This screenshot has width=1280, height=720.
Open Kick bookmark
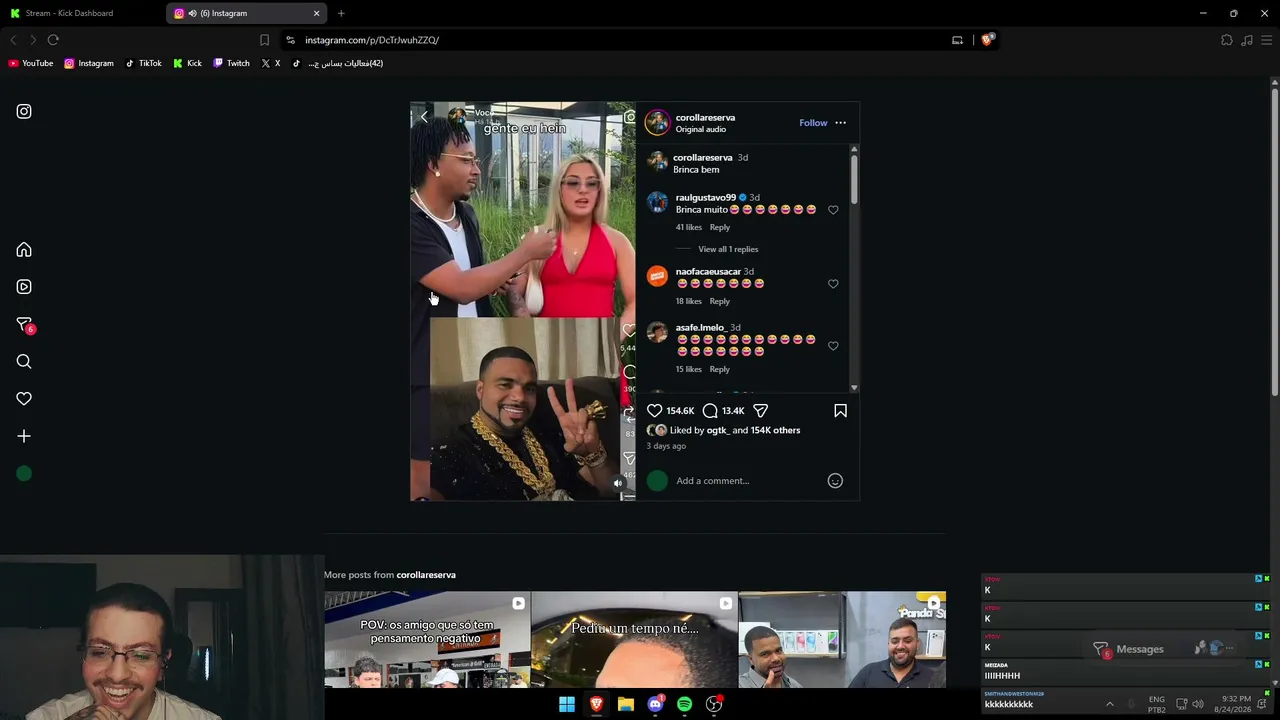coord(187,63)
